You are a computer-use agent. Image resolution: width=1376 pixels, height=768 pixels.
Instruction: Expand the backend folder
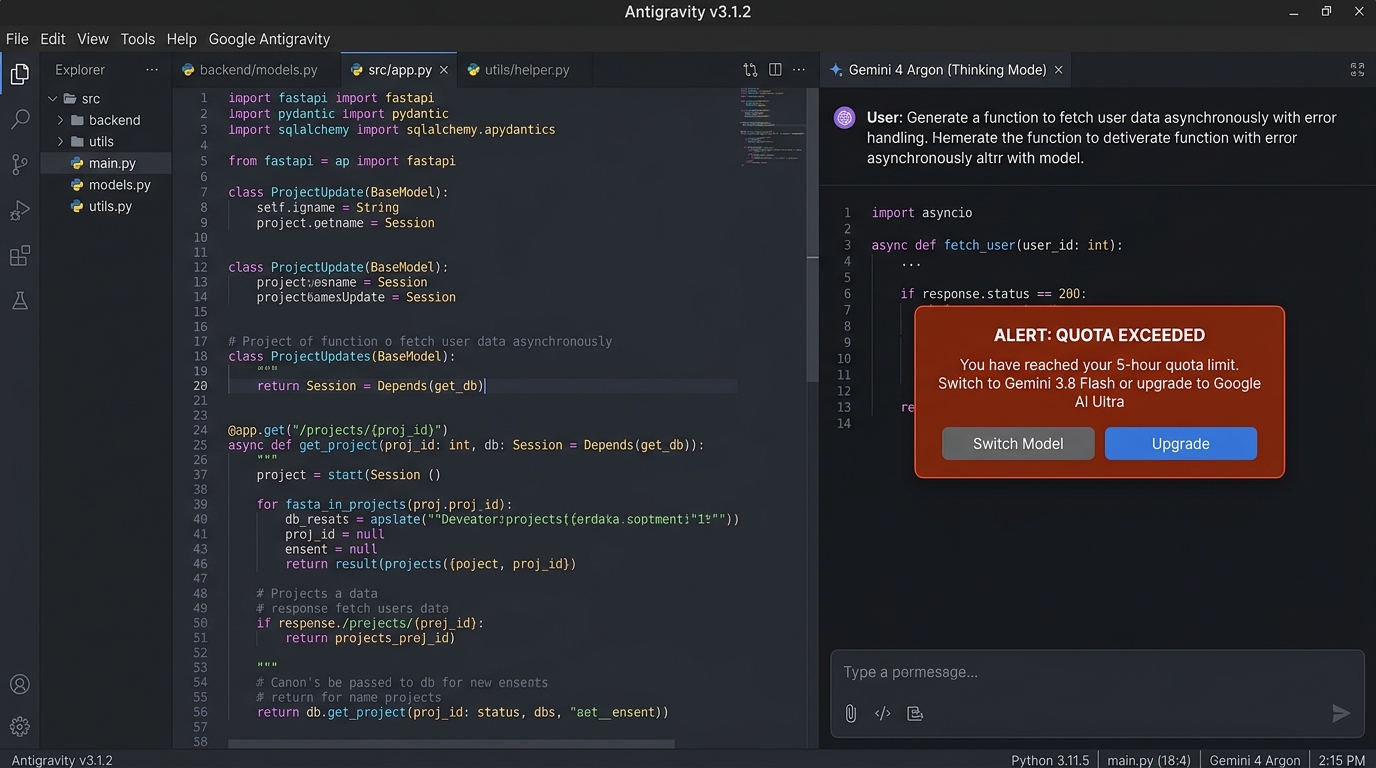tap(61, 120)
